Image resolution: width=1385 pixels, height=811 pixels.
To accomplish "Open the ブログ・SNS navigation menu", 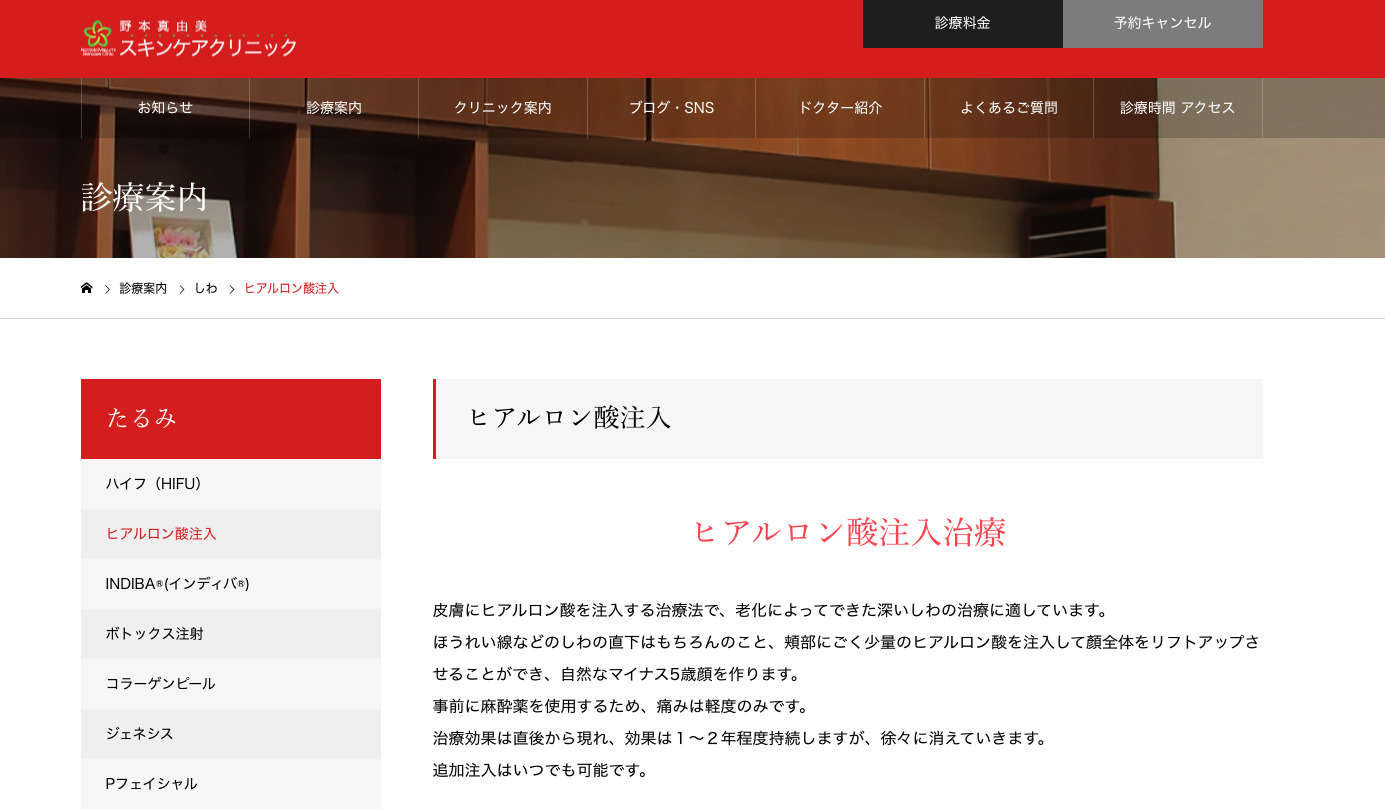I will click(672, 107).
